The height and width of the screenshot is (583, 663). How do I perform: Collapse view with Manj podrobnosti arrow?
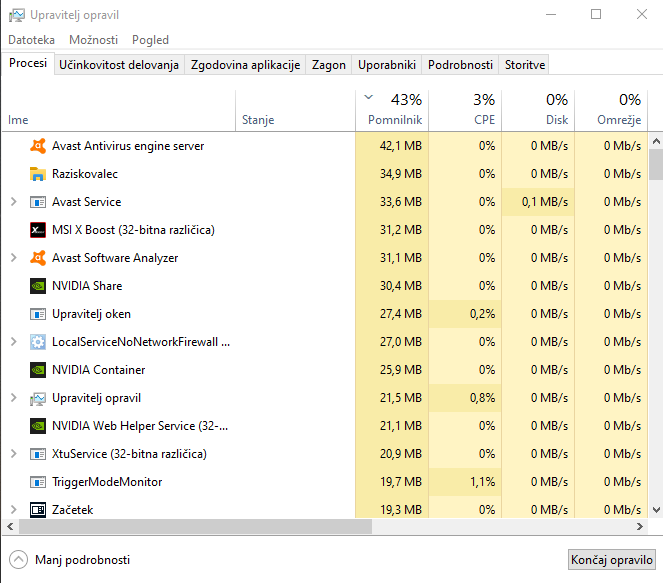coord(18,560)
